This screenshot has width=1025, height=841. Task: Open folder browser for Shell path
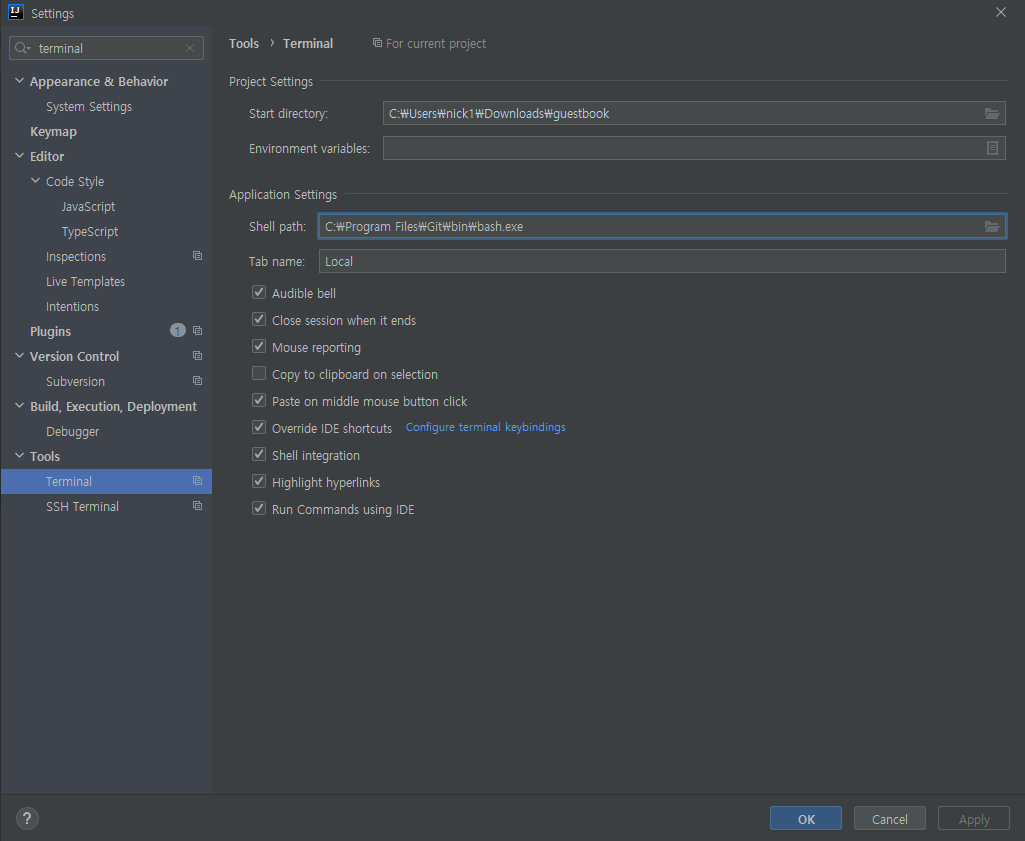991,226
